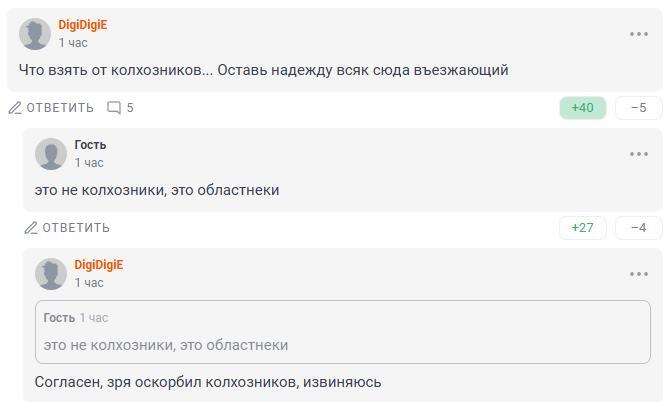Screen dimensions: 669x402
Task: Reply to the top DigiDigiE comment
Action: 60,108
